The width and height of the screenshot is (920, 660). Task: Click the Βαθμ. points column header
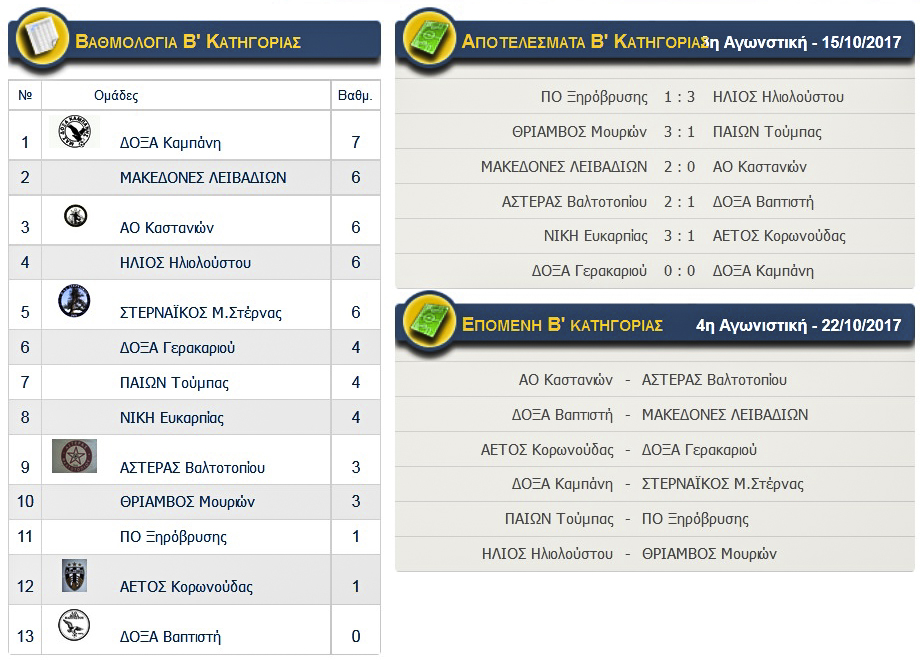(x=355, y=96)
